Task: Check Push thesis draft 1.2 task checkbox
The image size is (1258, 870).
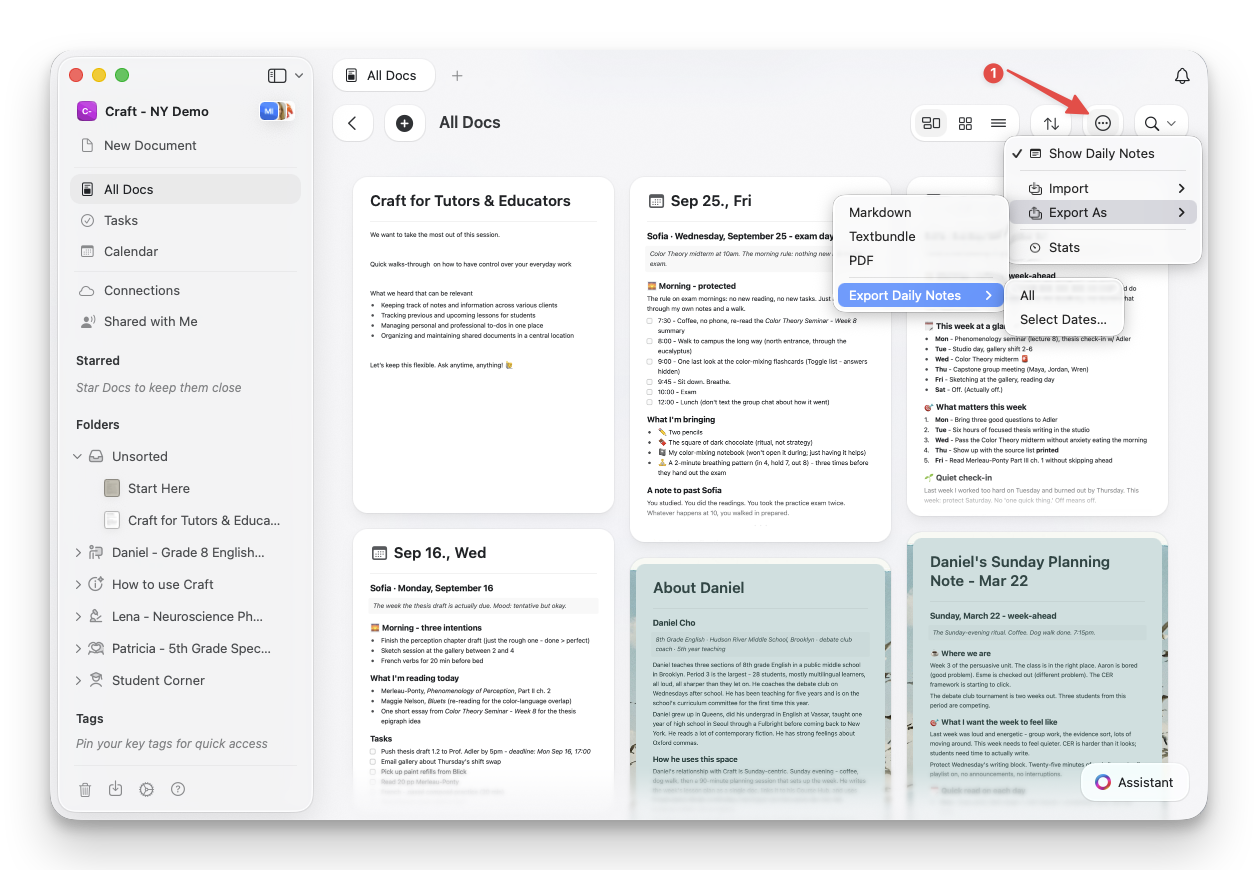Action: (x=374, y=750)
